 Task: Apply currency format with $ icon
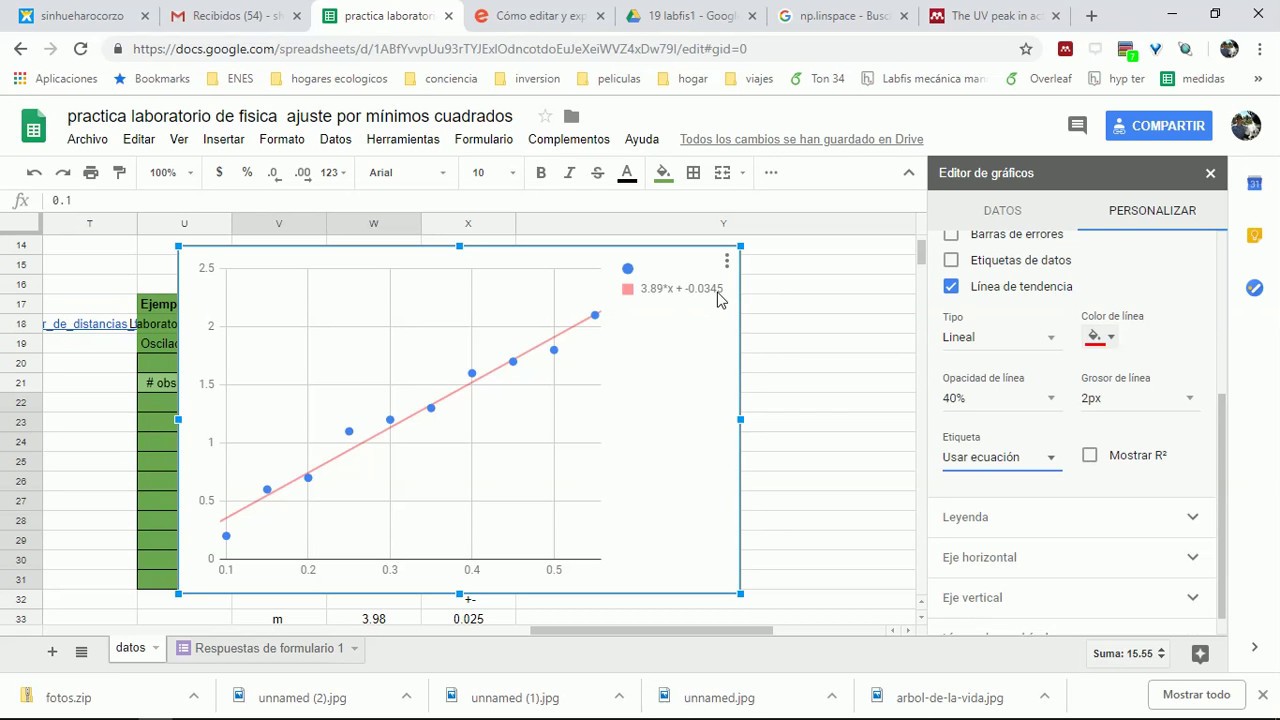pos(219,172)
